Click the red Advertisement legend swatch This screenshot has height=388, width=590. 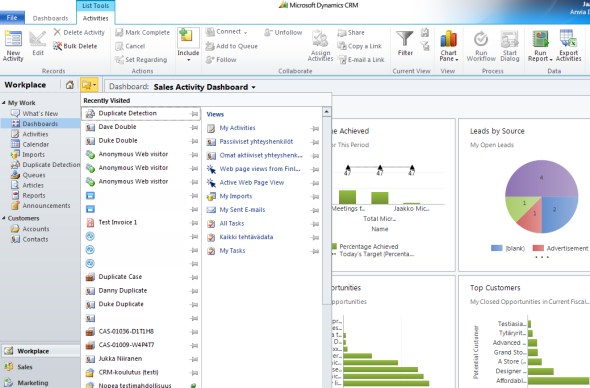(538, 248)
